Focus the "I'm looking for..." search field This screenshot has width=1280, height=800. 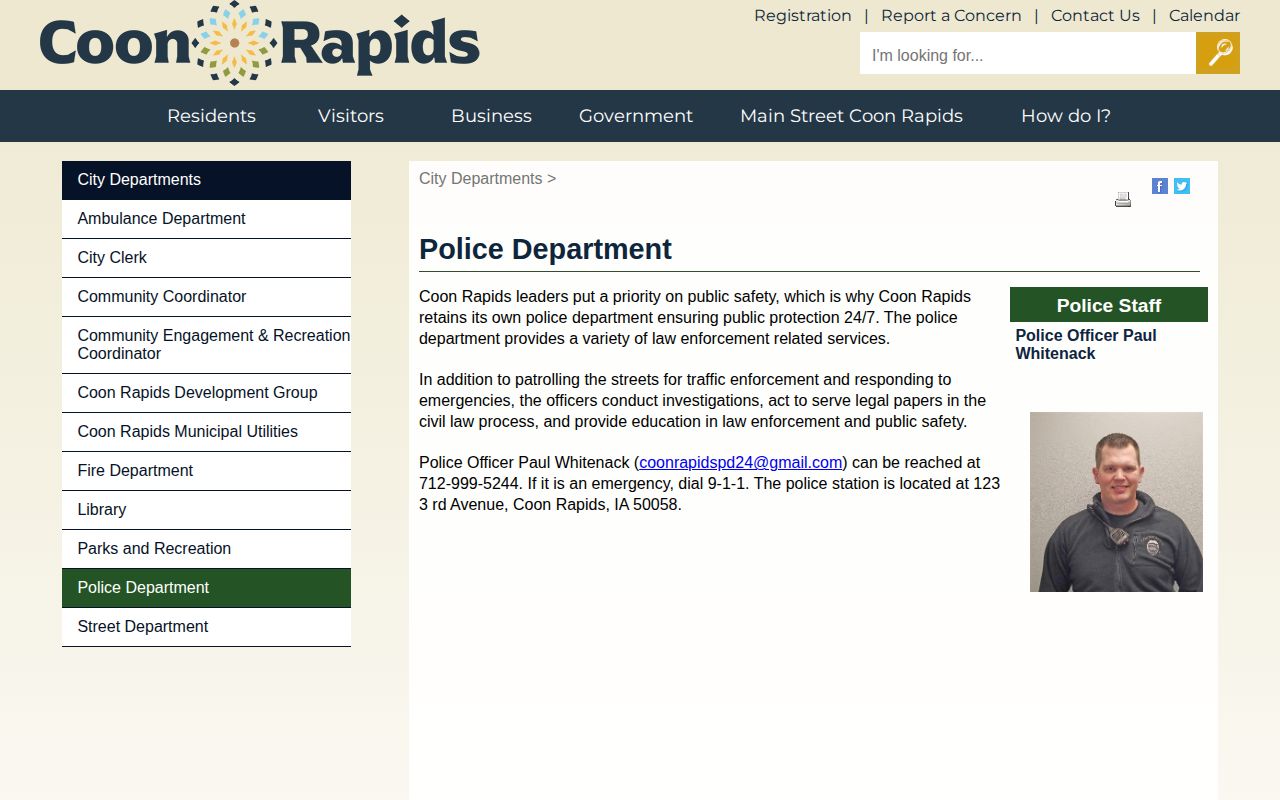[1028, 53]
